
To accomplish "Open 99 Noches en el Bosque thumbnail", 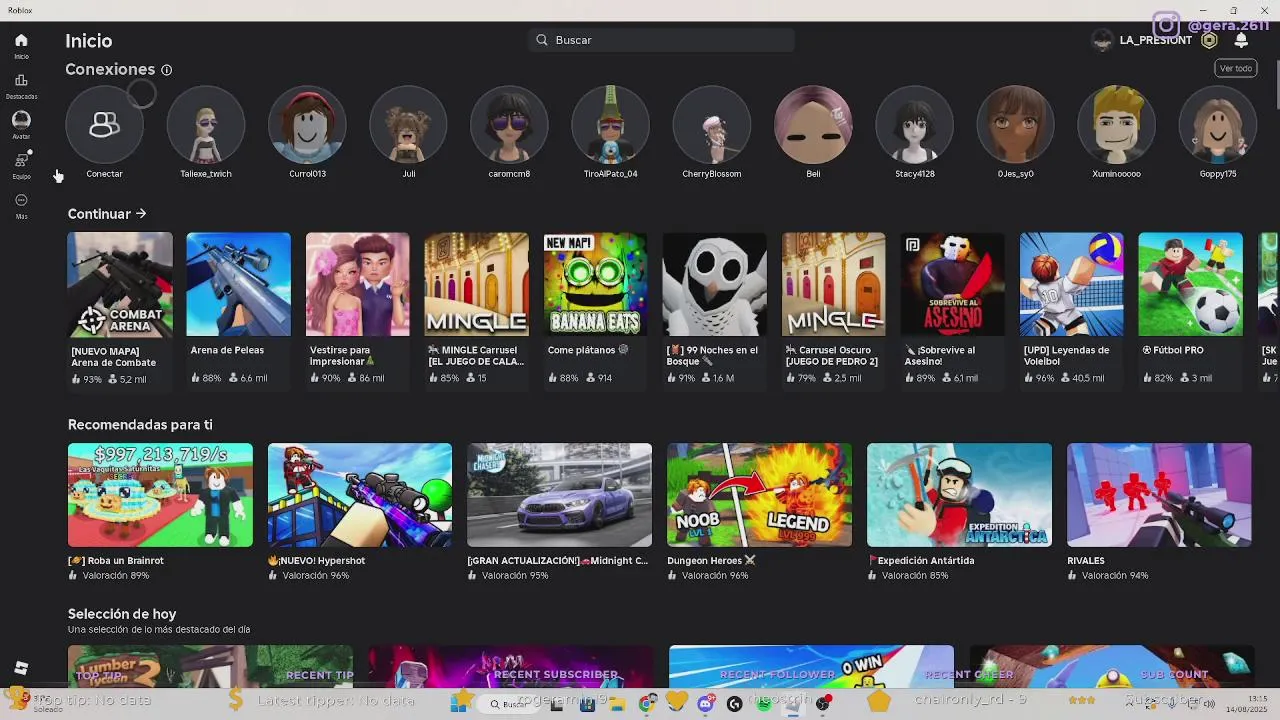I will pyautogui.click(x=715, y=284).
